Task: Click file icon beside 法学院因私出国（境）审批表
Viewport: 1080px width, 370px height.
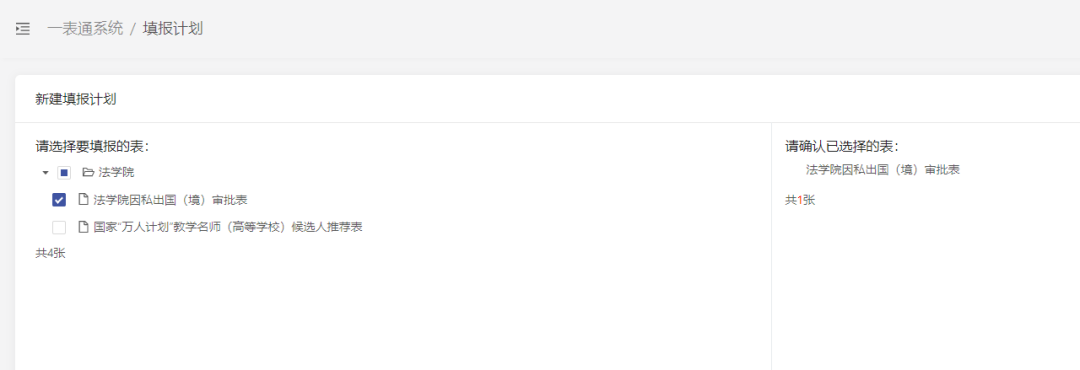Action: pos(83,200)
